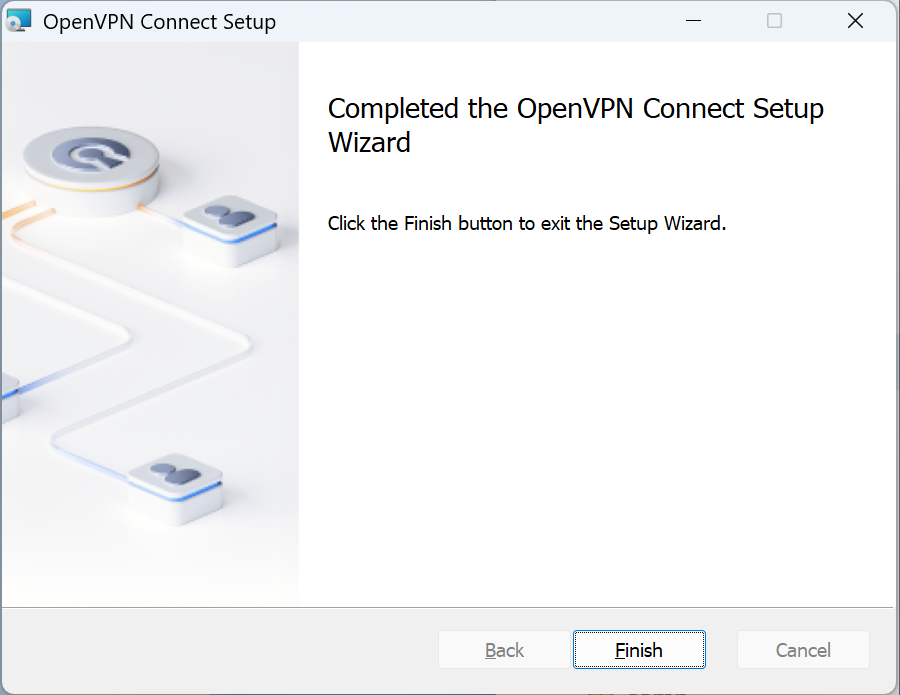Click the OpenVPN Connect title bar icon

[x=19, y=21]
